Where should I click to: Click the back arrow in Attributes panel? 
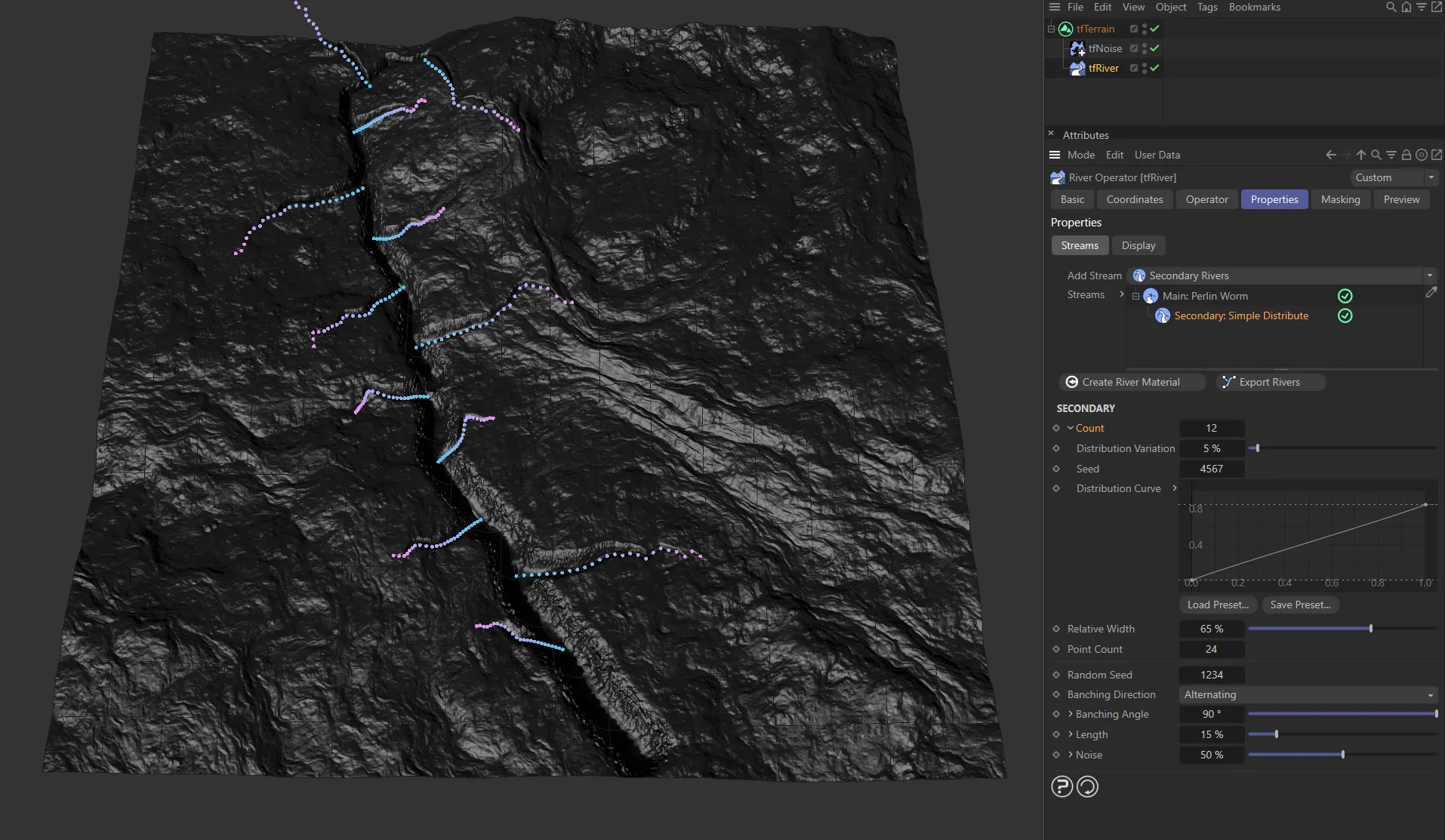pos(1330,155)
